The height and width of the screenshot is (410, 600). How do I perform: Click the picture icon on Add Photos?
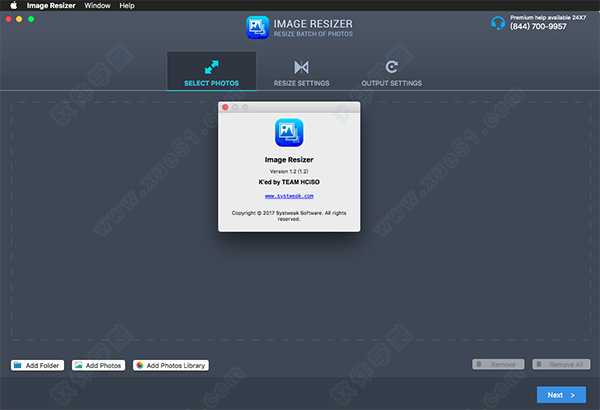click(78, 365)
